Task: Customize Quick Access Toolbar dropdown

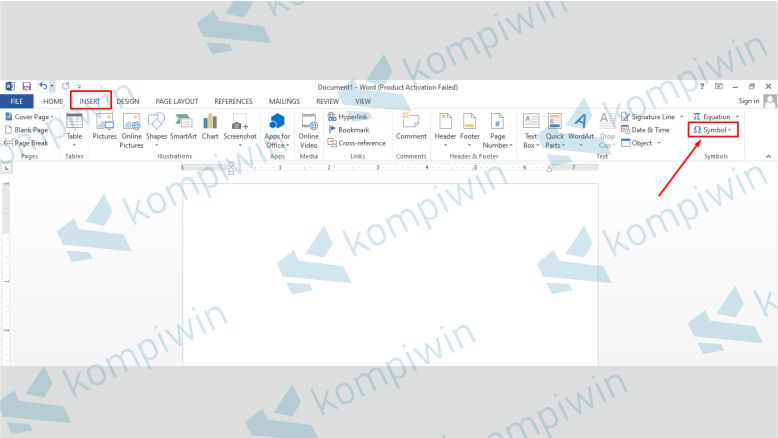Action: [x=79, y=87]
